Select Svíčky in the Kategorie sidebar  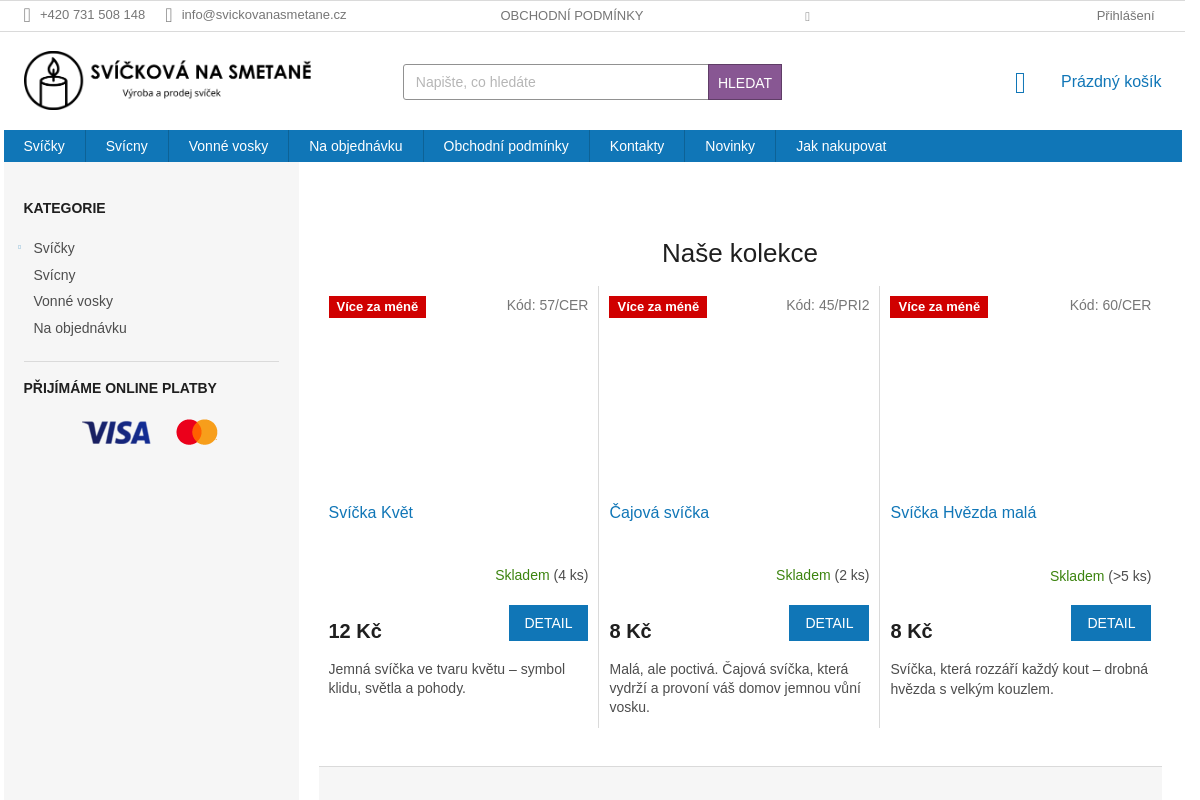tap(54, 248)
